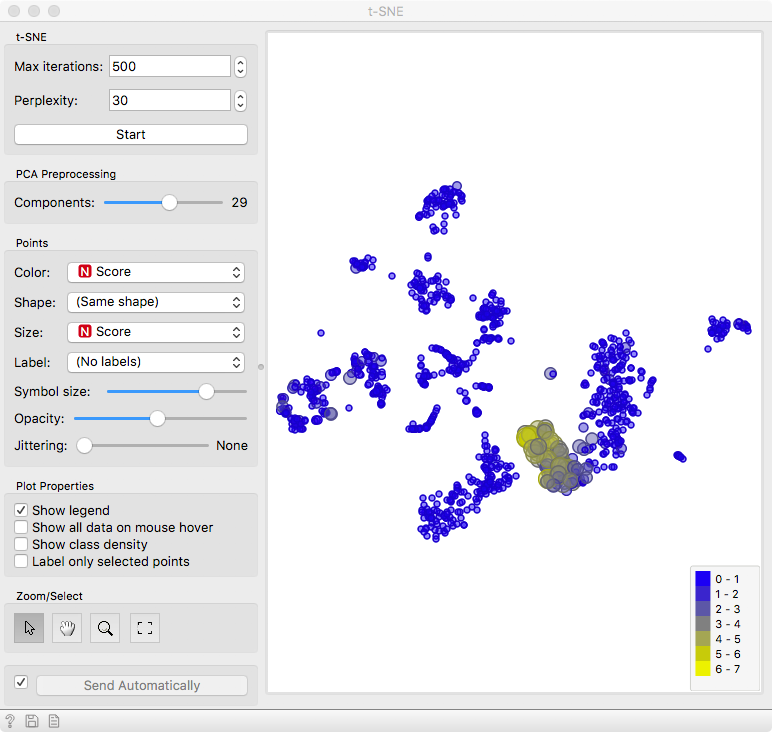Toggle the Show legend checkbox
The width and height of the screenshot is (772, 732).
(21, 510)
